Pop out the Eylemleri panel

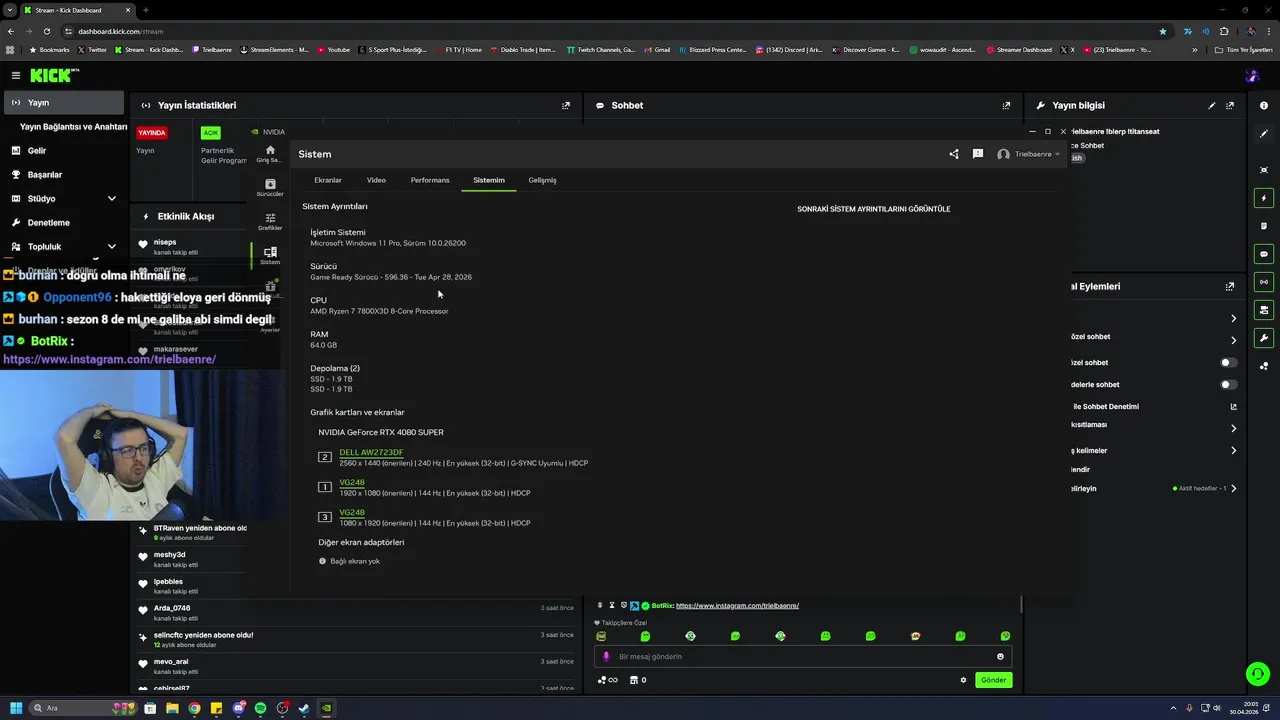pyautogui.click(x=1230, y=286)
